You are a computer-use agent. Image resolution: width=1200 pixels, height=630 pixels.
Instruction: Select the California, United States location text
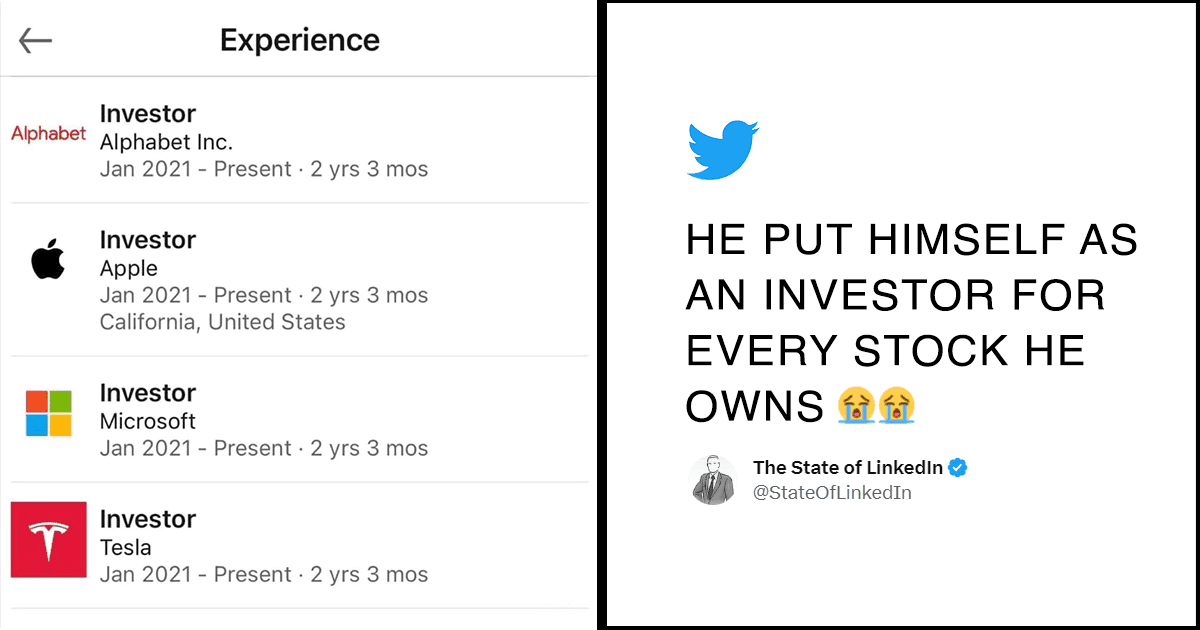(x=224, y=321)
